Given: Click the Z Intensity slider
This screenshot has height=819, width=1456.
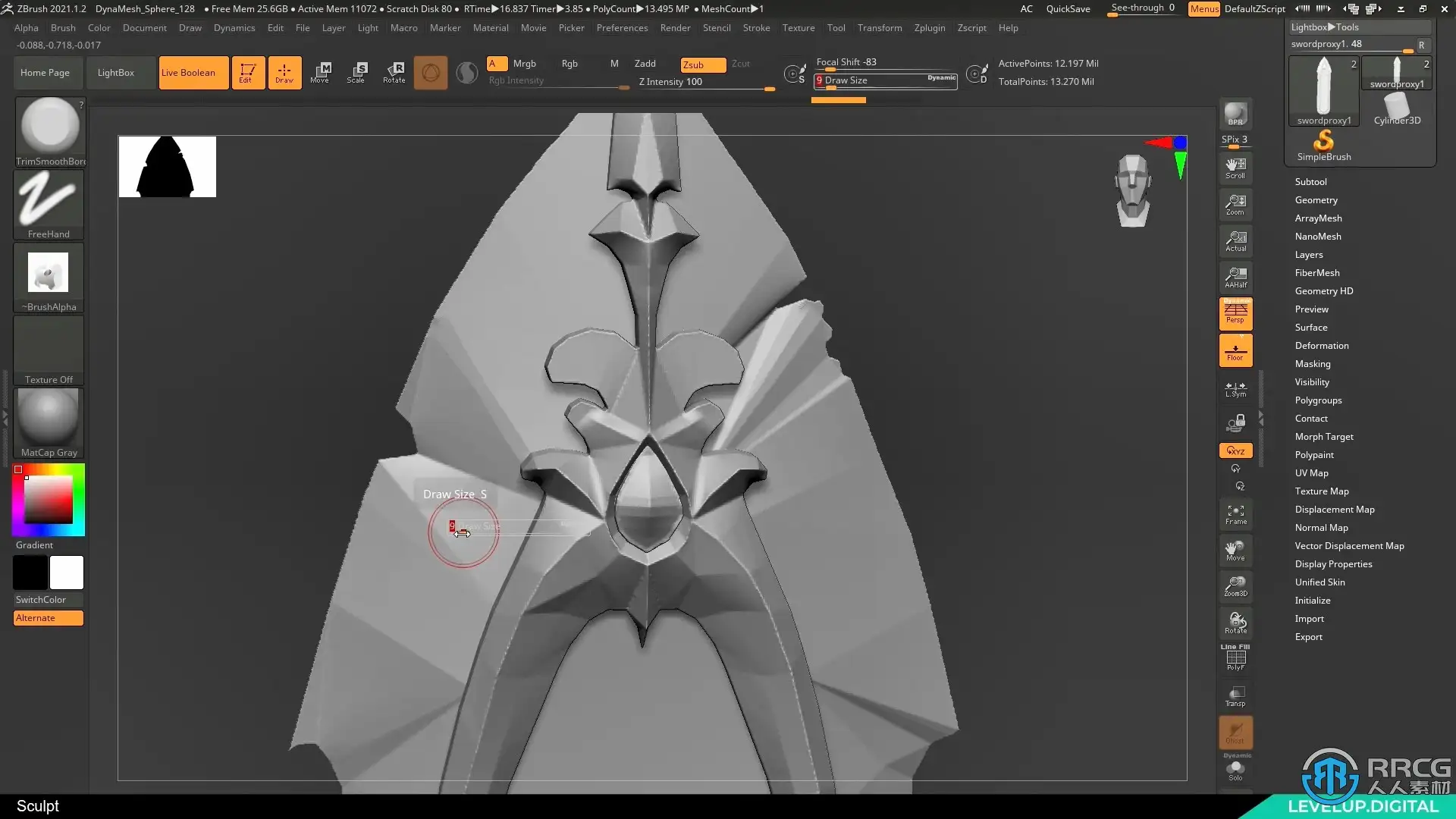Looking at the screenshot, I should click(x=705, y=82).
